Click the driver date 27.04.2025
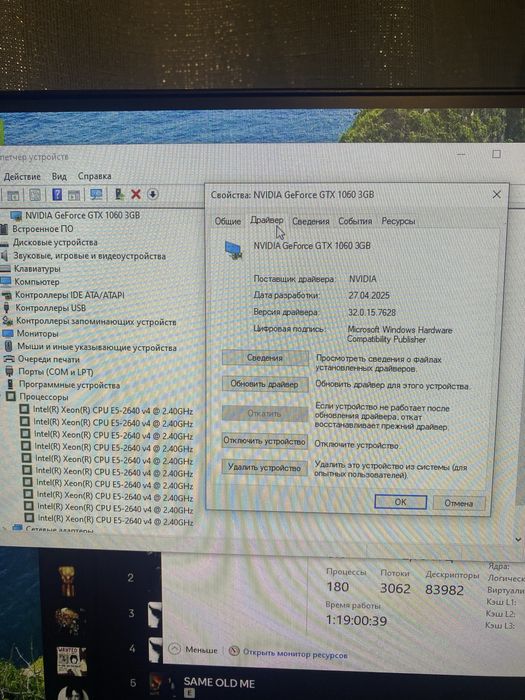The height and width of the screenshot is (700, 525). (x=369, y=296)
